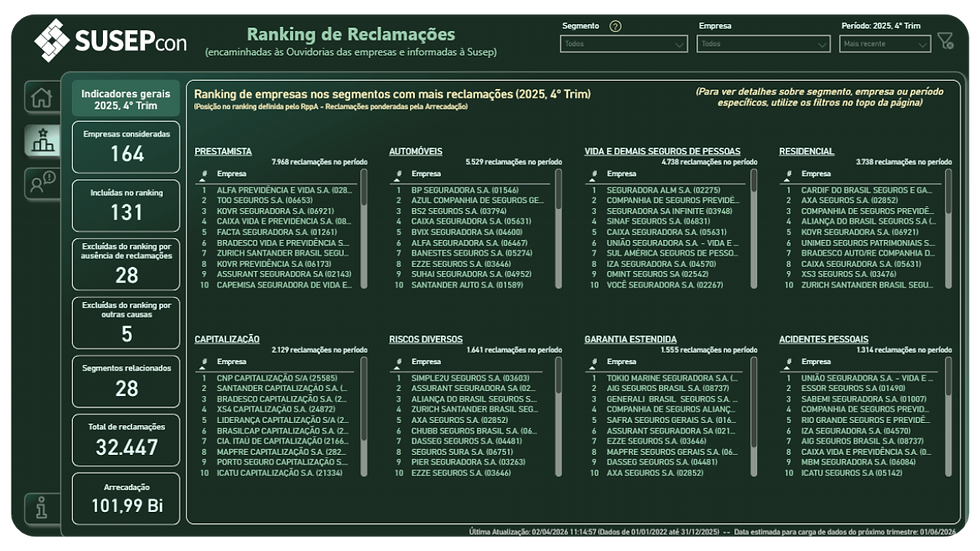
Task: Select the 'Empresas consideradas 164' card
Action: [x=126, y=147]
